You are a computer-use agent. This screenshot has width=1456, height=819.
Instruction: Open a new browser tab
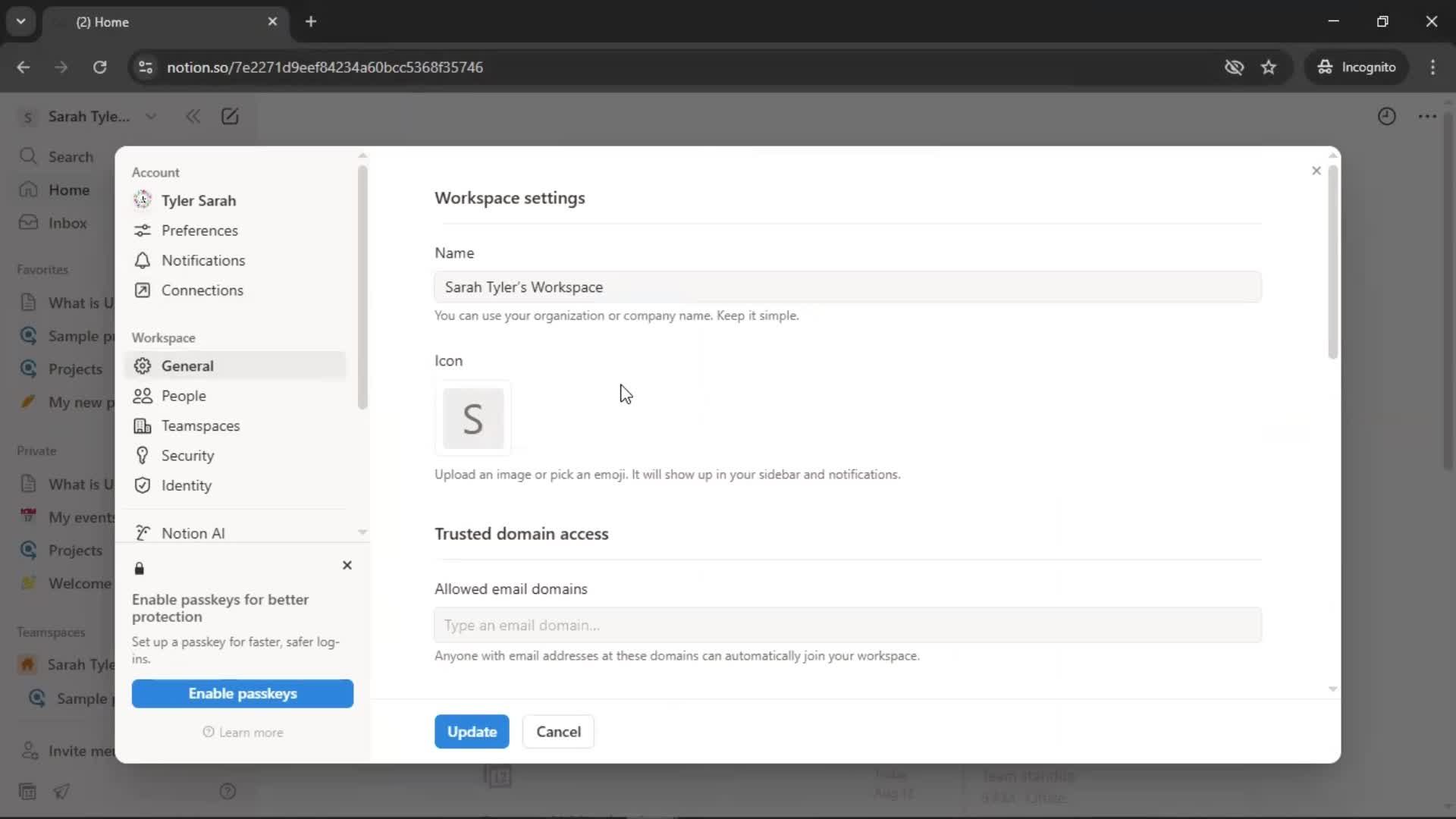311,22
